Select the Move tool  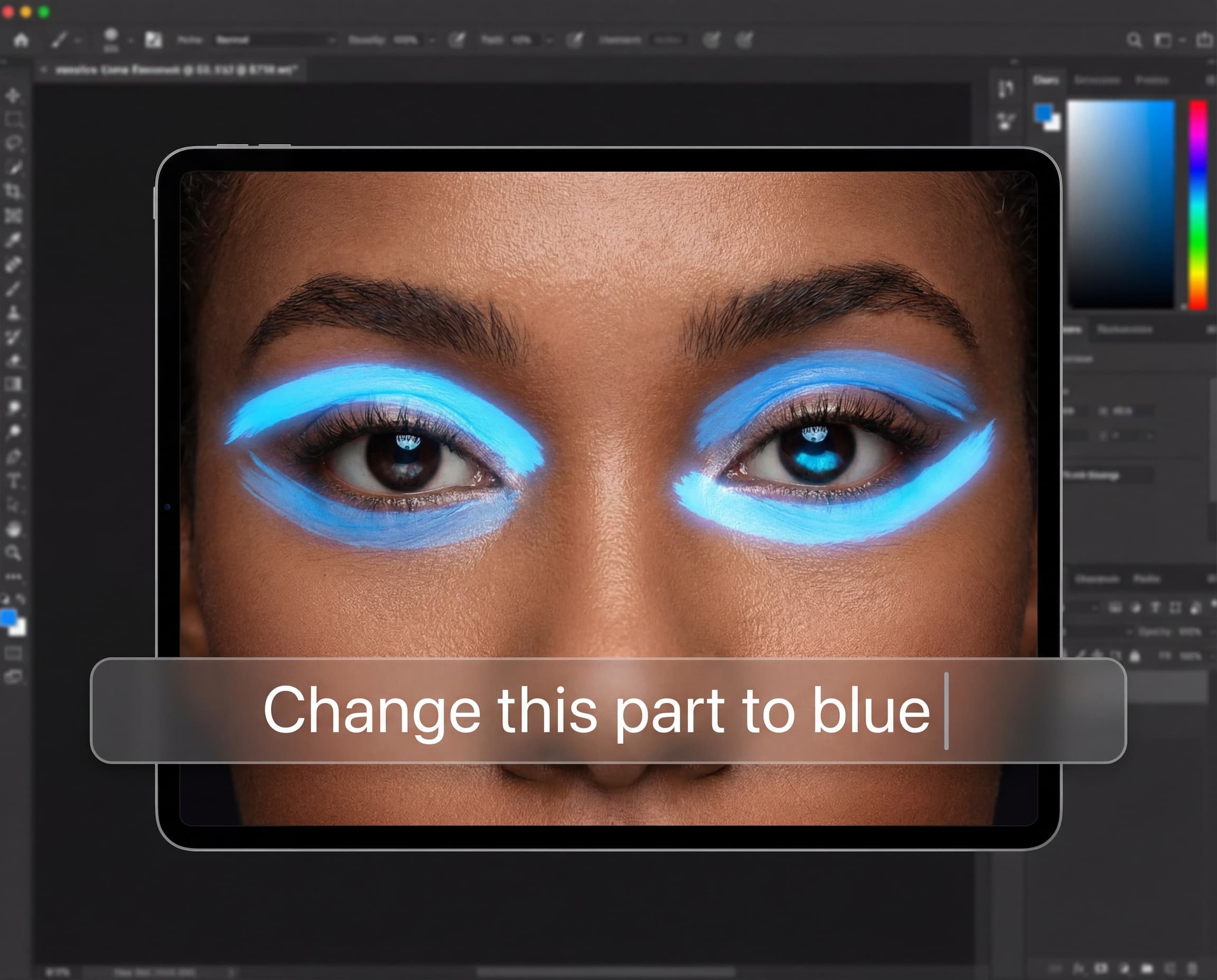(13, 95)
